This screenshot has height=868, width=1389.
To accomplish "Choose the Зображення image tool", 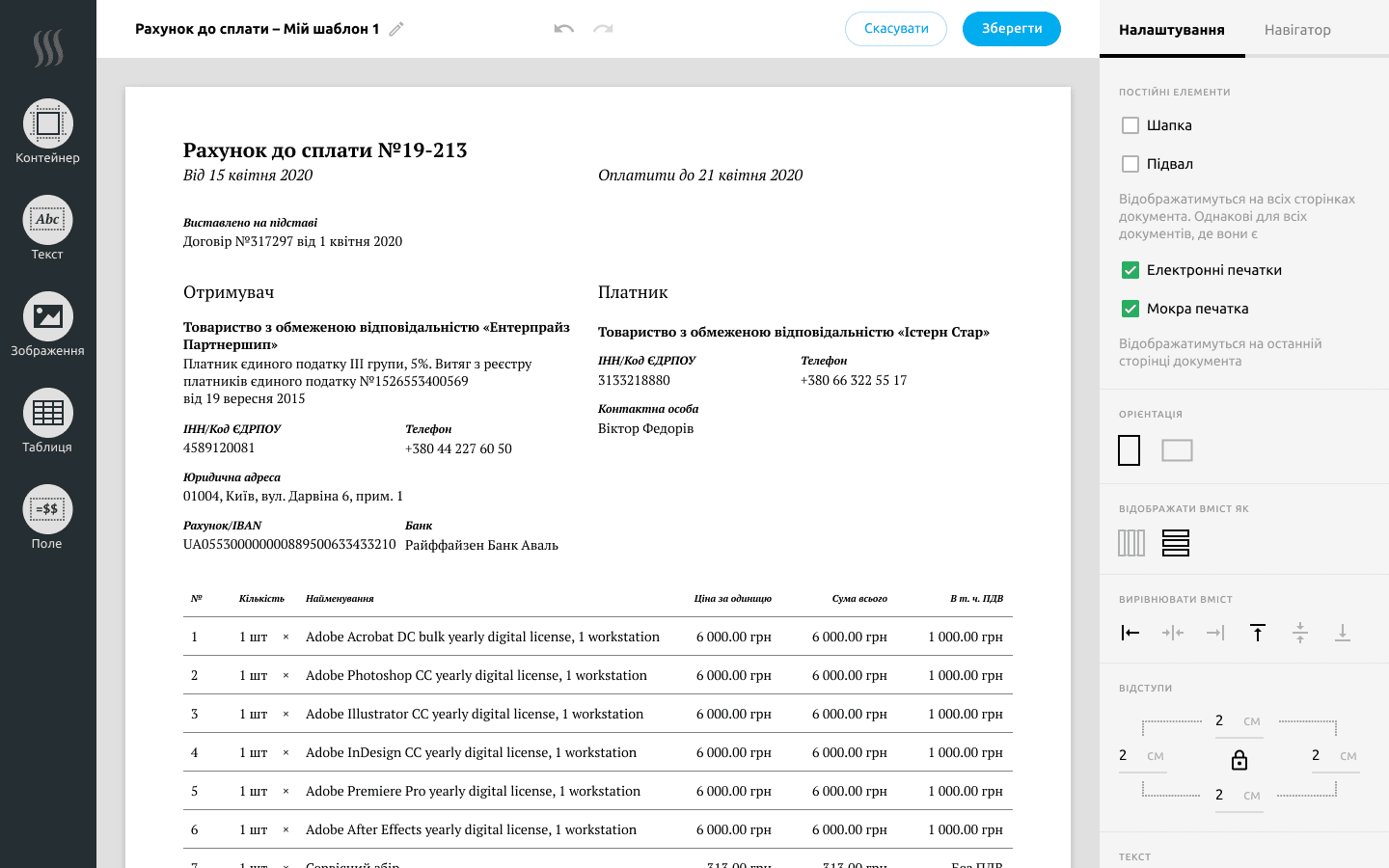I will tap(47, 317).
